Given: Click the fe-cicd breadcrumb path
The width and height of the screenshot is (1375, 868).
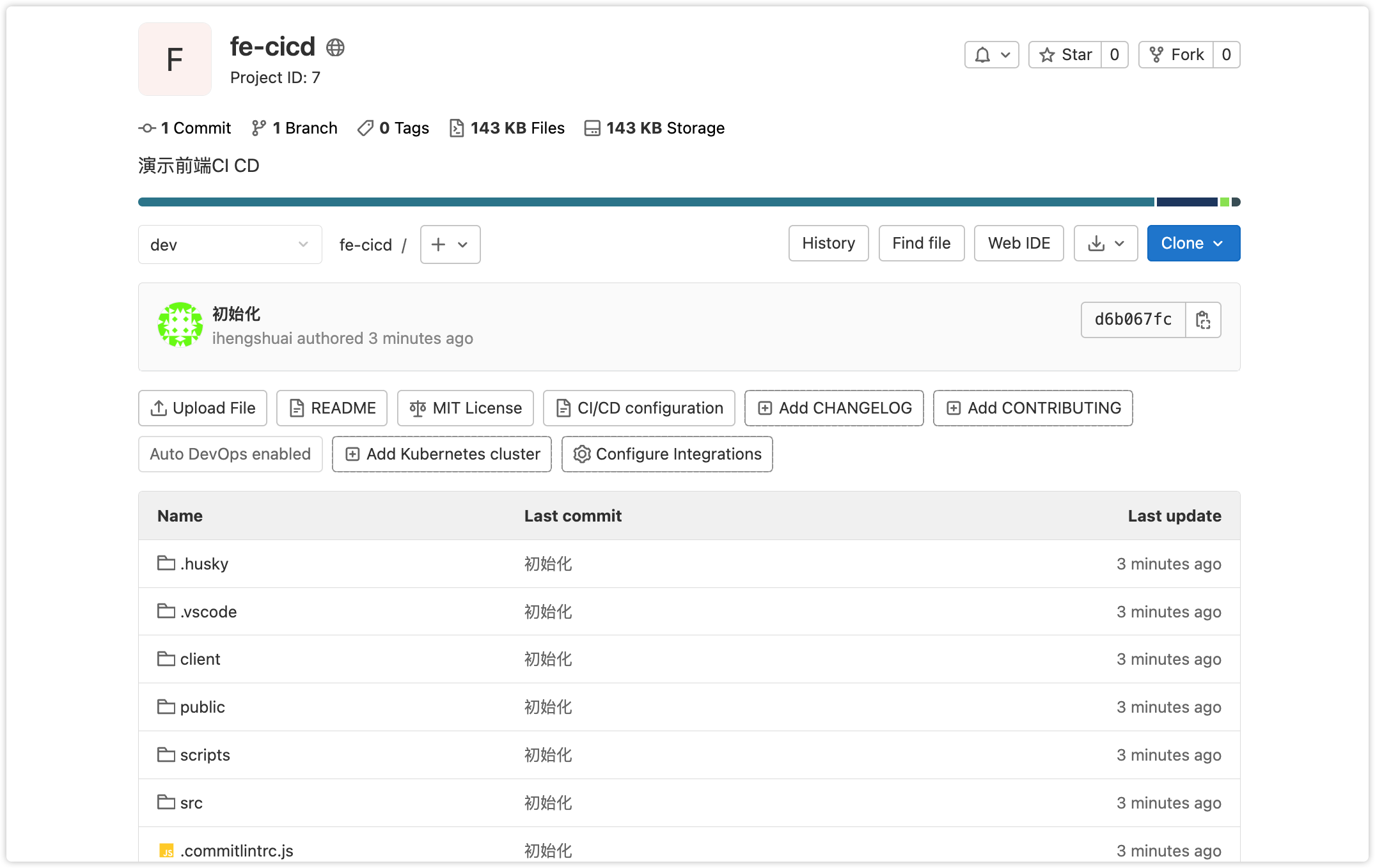Looking at the screenshot, I should coord(366,245).
